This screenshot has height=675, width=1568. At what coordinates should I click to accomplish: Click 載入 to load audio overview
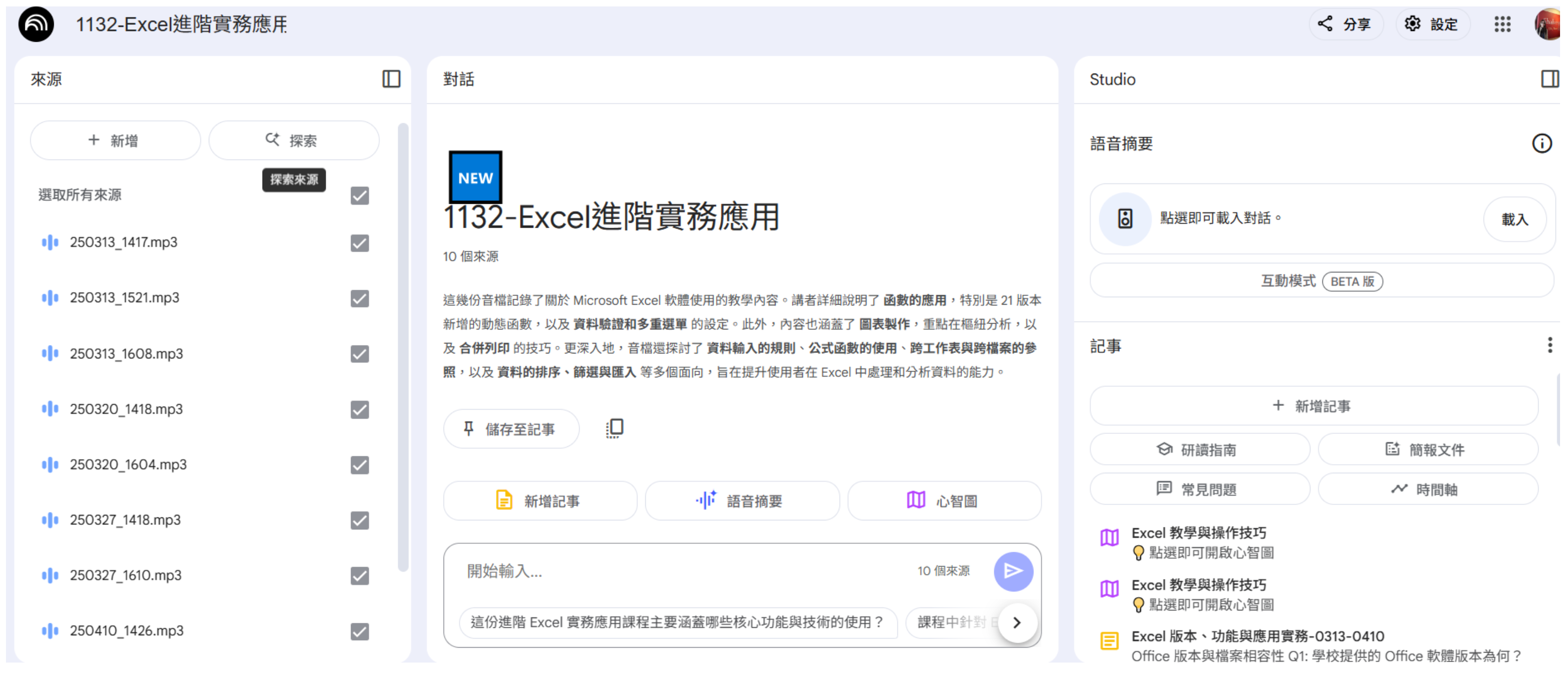pos(1514,219)
